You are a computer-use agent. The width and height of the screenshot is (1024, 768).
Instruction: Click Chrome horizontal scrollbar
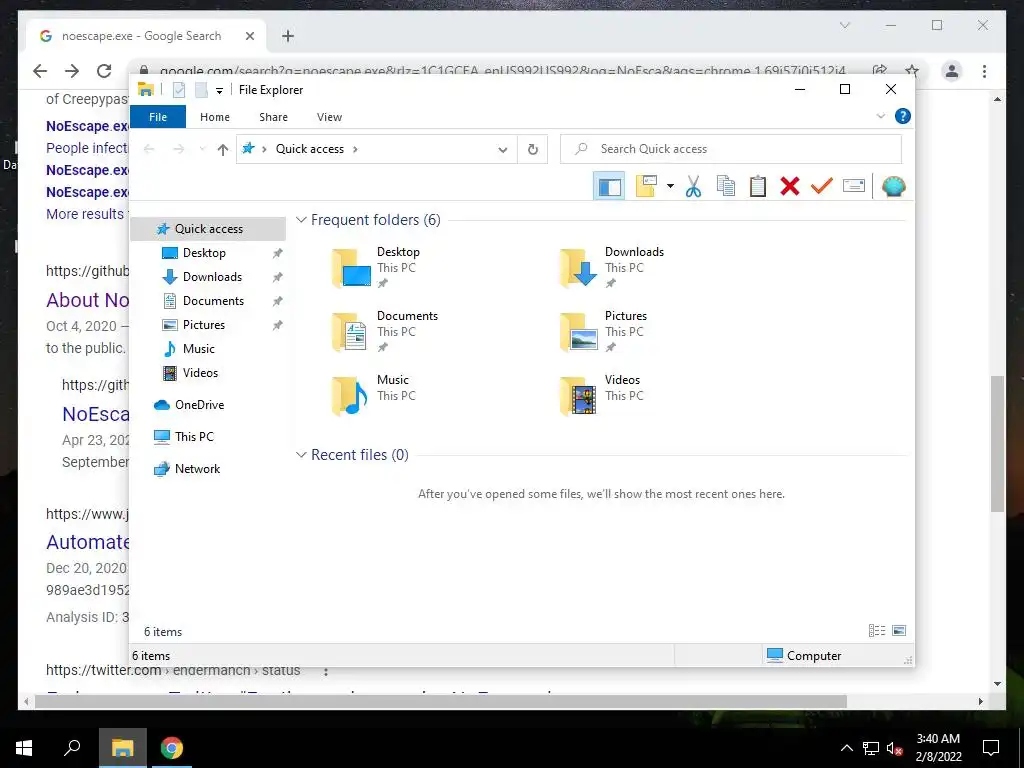(441, 701)
